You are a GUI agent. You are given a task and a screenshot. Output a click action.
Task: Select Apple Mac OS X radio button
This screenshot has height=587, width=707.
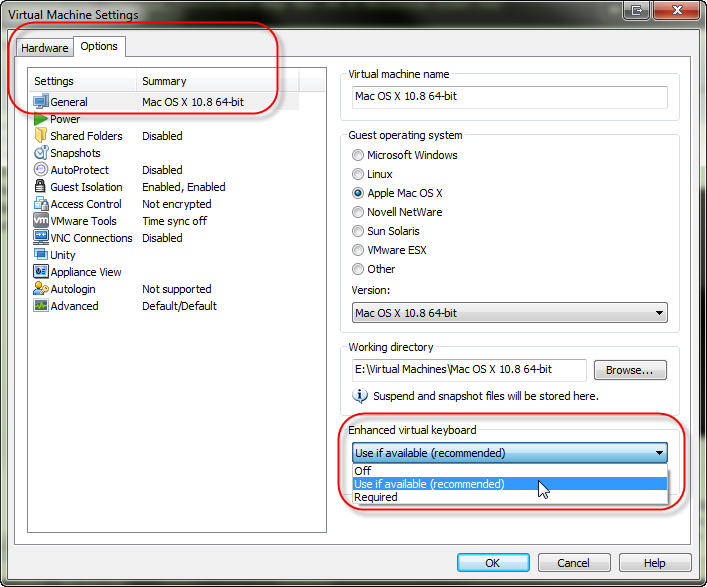click(358, 193)
